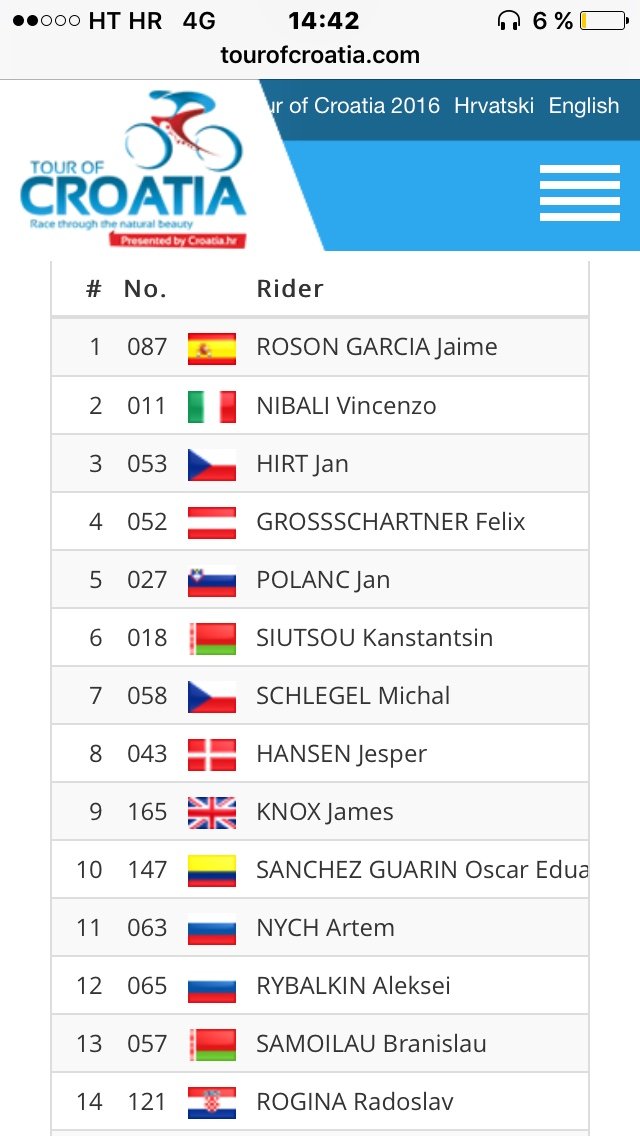Select rider SIUTSOU Kanstantsin row
This screenshot has height=1136, width=640.
[x=320, y=638]
